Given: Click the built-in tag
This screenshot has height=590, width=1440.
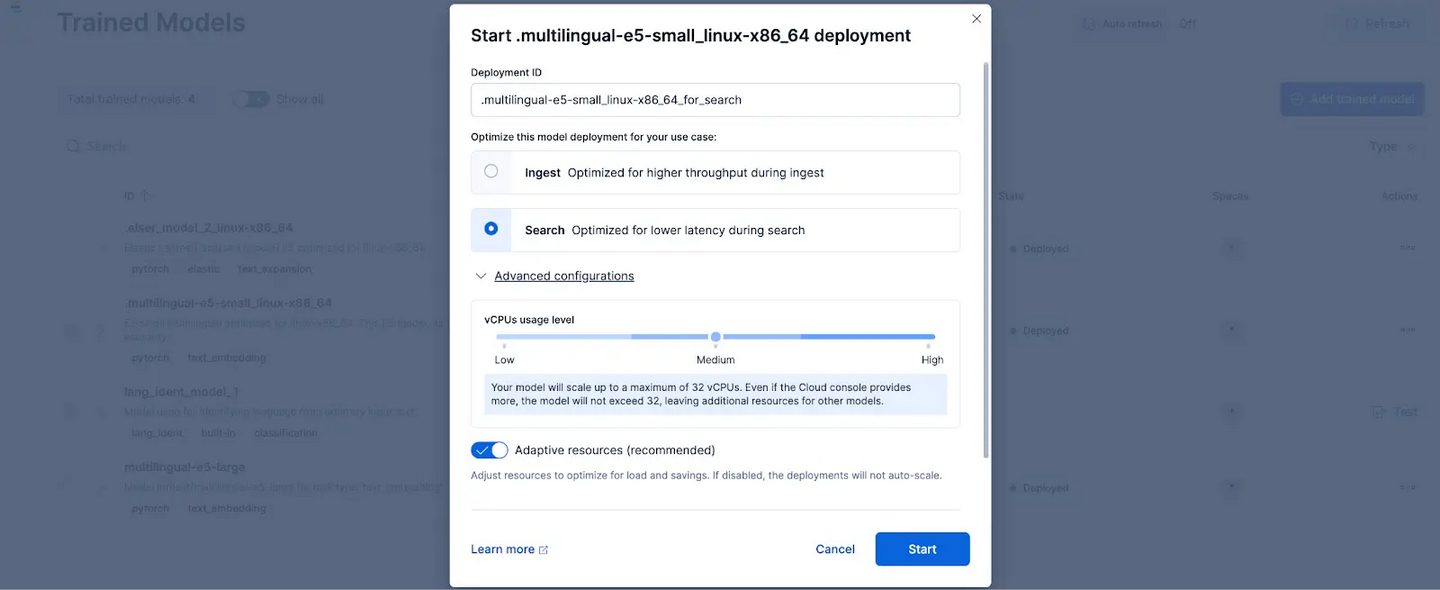Looking at the screenshot, I should (218, 433).
